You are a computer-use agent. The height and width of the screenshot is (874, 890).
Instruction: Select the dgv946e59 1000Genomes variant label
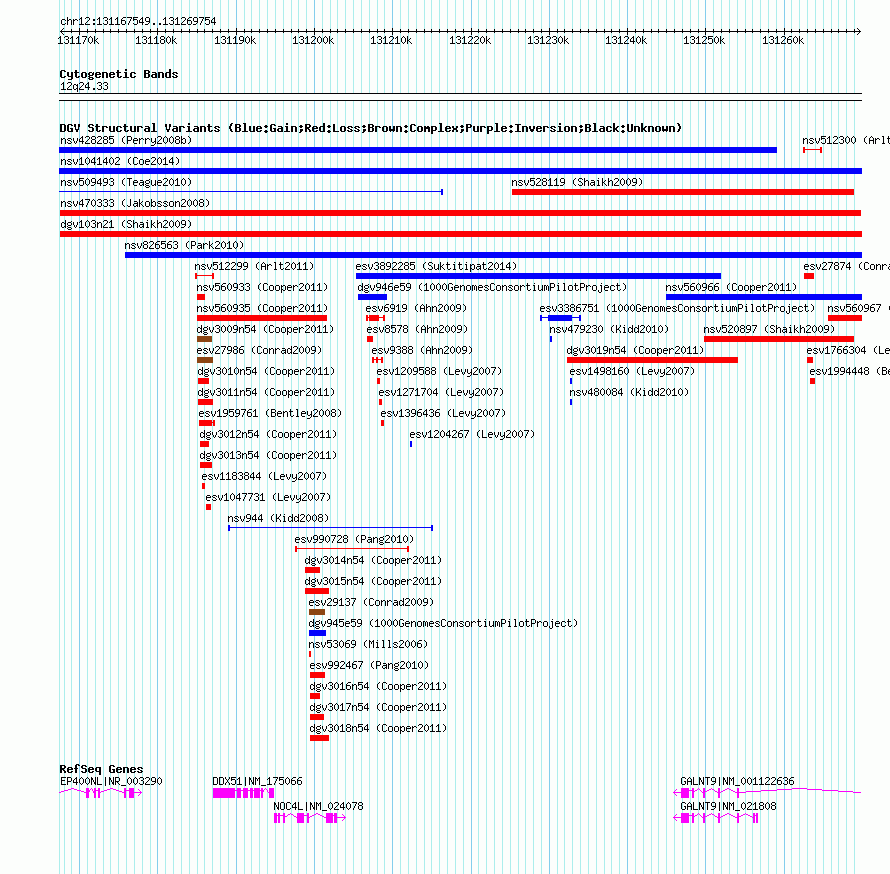(492, 287)
